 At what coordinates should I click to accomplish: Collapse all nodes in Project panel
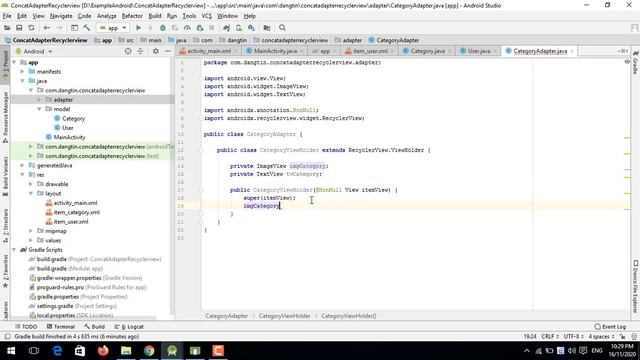(140, 51)
